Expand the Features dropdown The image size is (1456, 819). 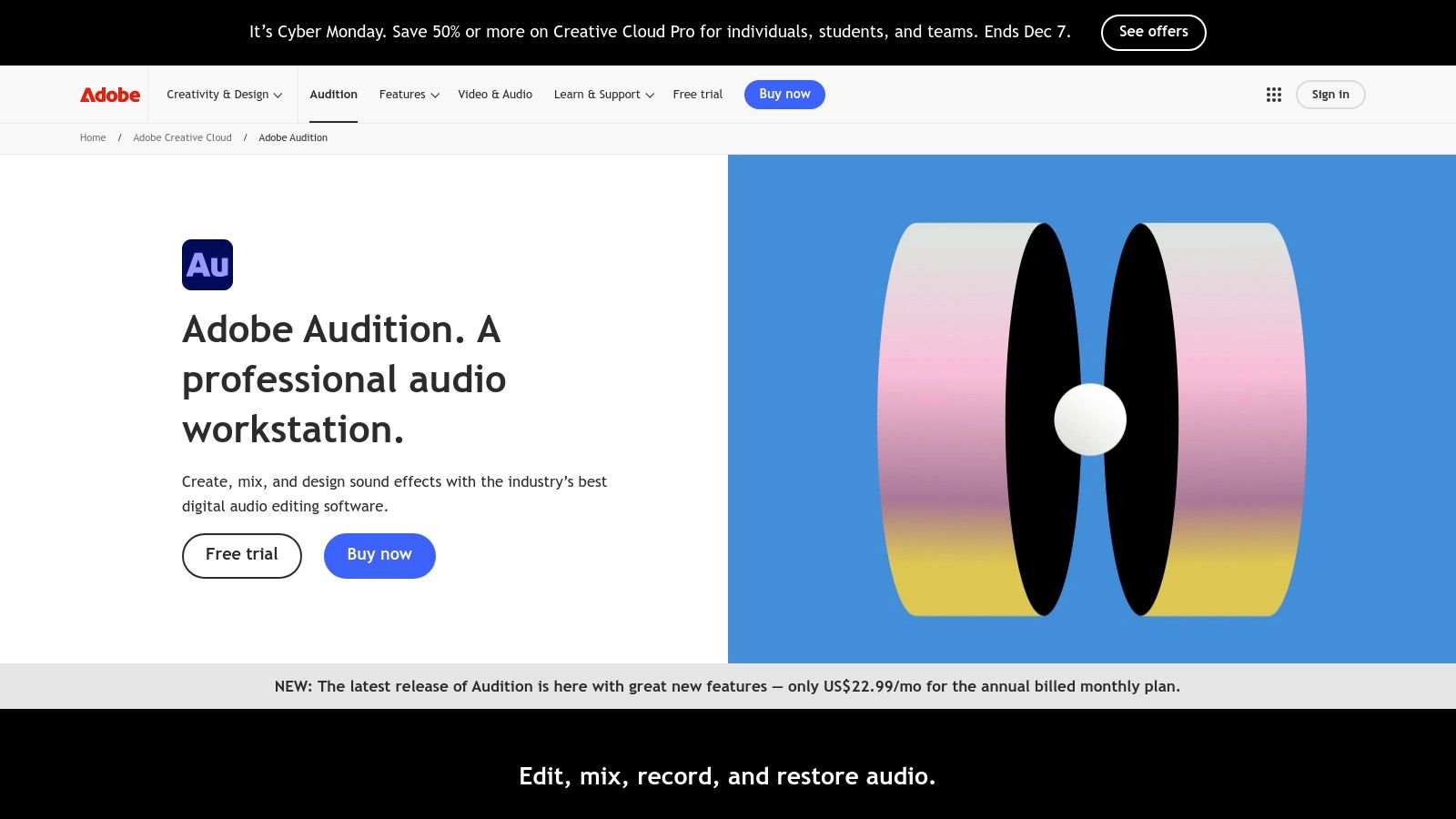408,94
